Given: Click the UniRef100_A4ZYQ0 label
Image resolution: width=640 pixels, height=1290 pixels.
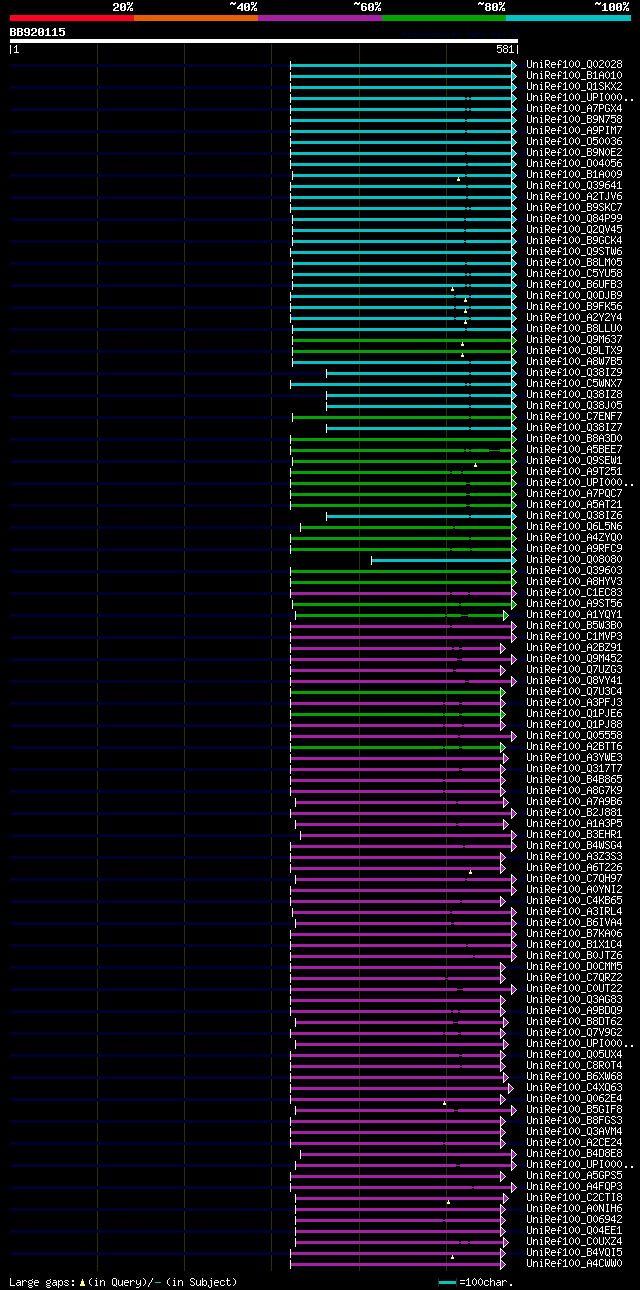Looking at the screenshot, I should click(574, 537).
